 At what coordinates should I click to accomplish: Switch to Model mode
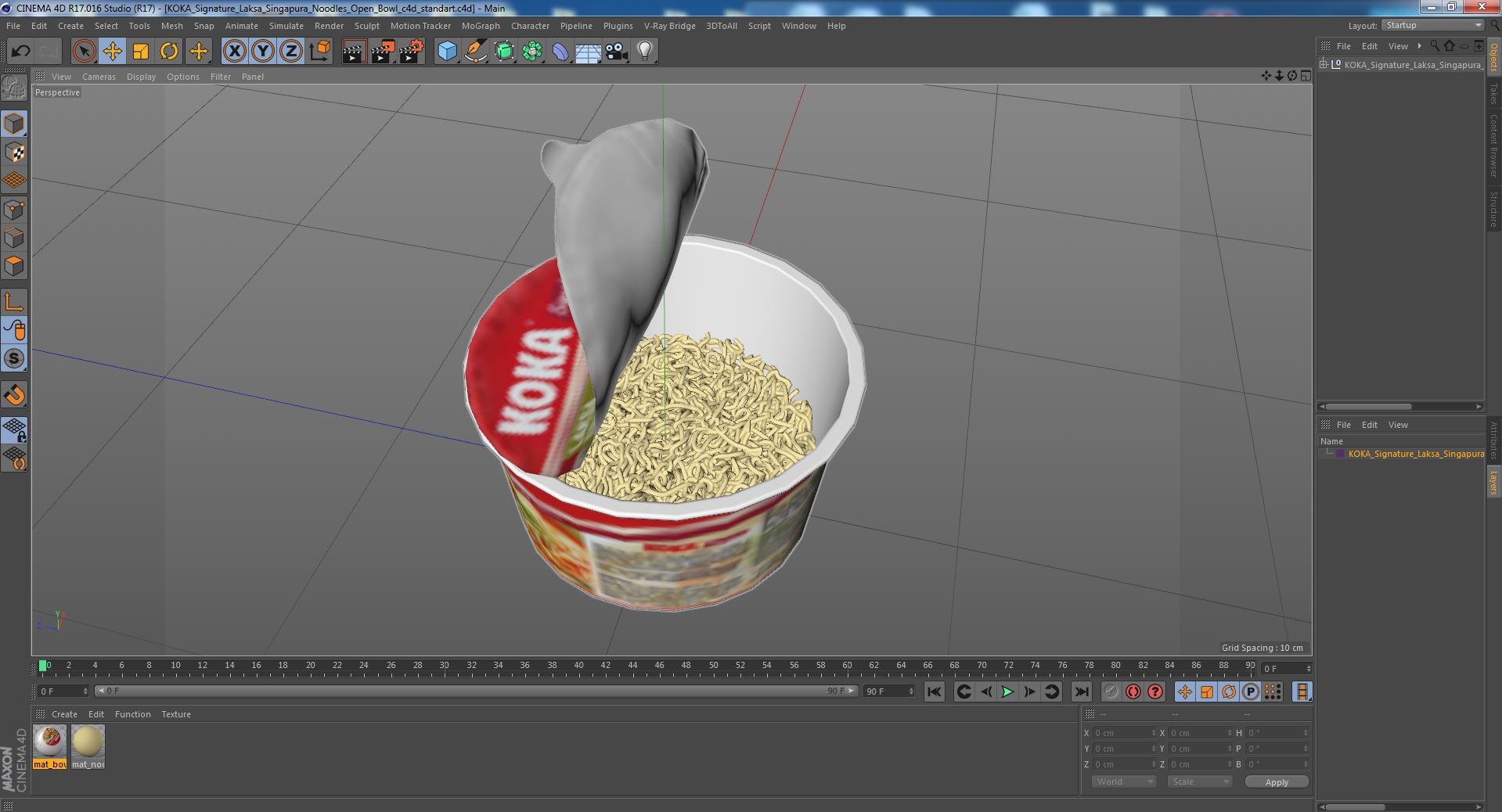[x=14, y=124]
